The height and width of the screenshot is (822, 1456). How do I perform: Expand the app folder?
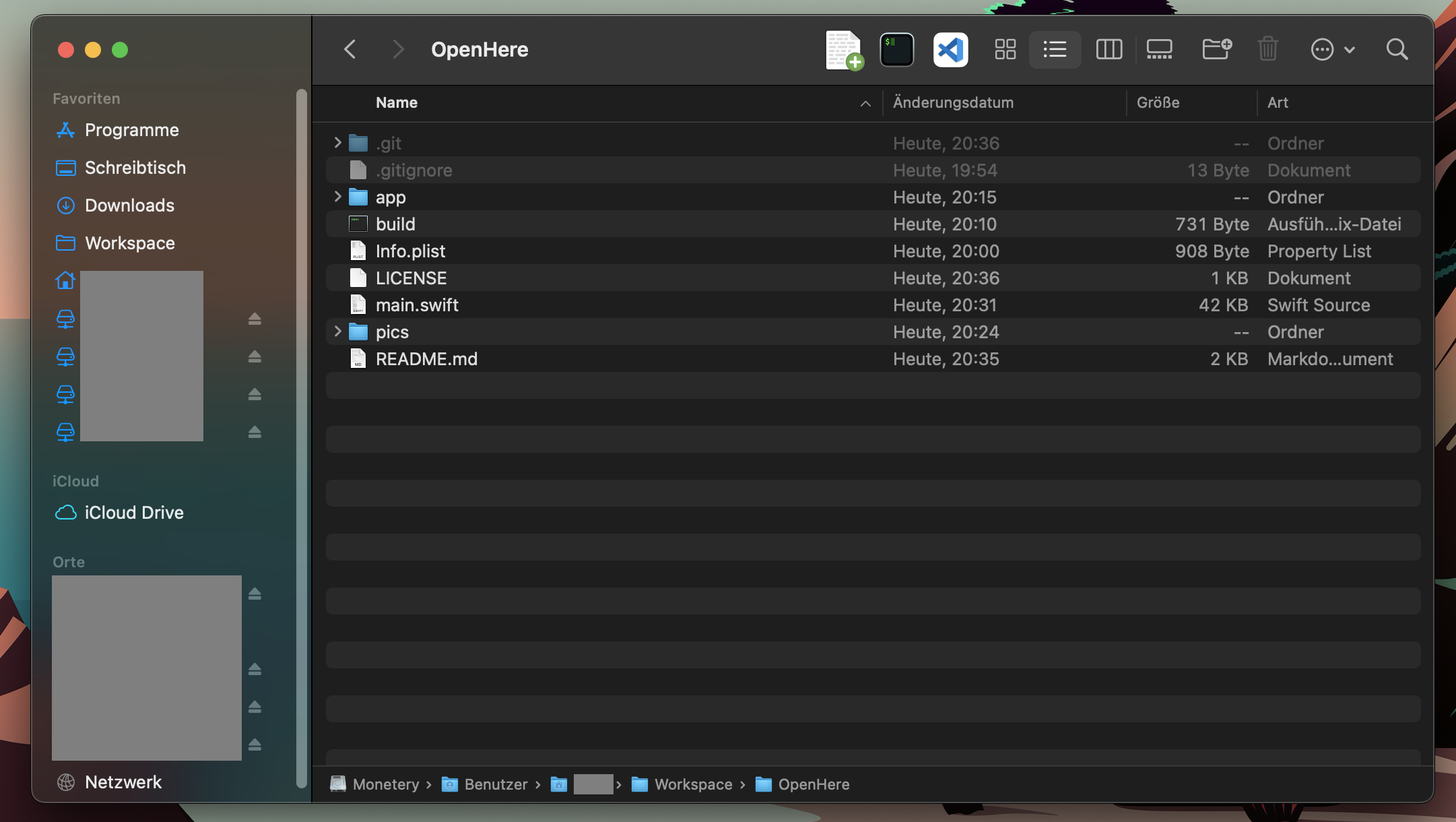pyautogui.click(x=337, y=197)
